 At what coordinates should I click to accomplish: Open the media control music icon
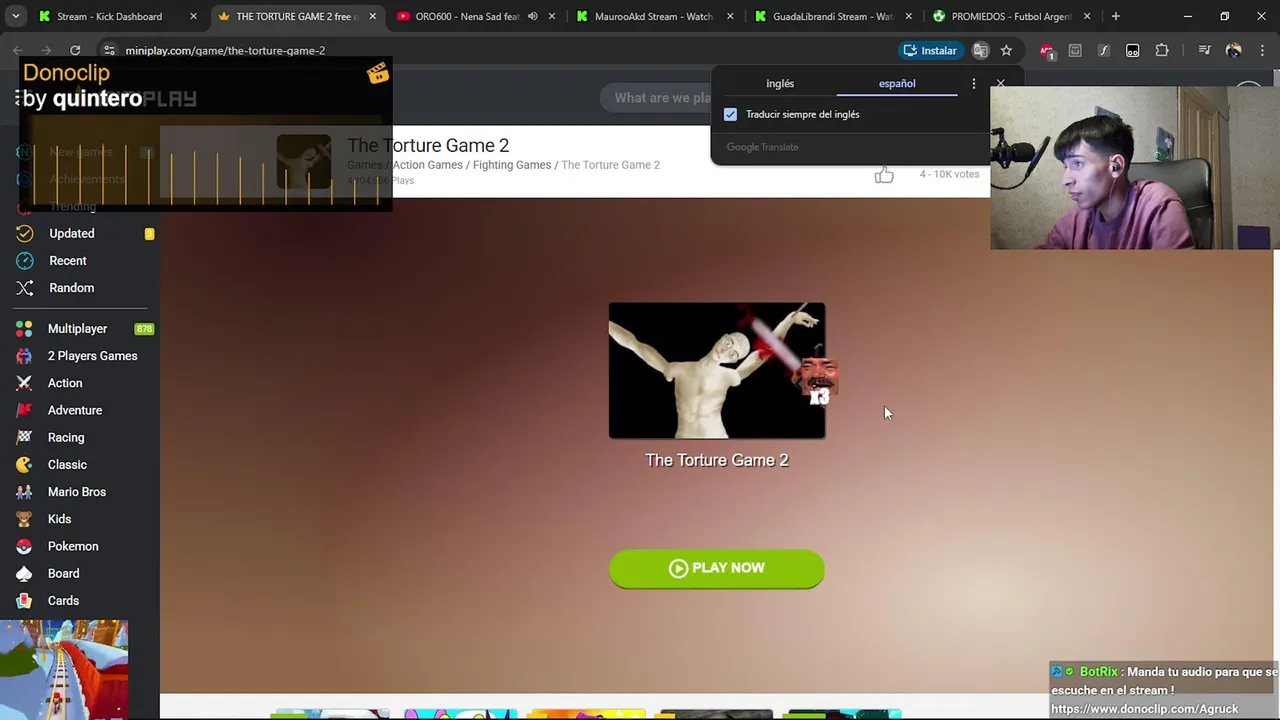point(1204,50)
